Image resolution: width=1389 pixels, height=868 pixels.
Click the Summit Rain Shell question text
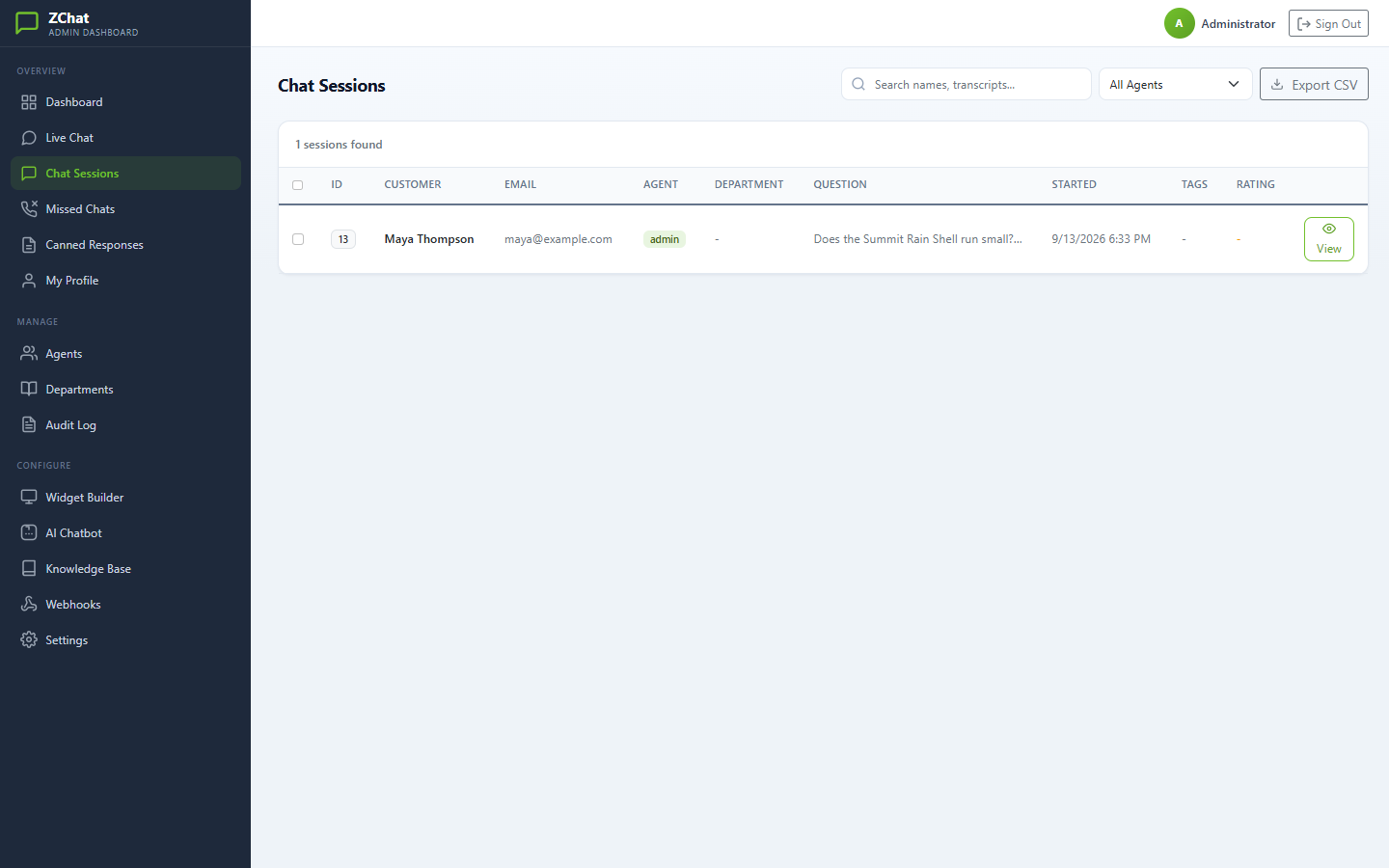click(x=917, y=239)
